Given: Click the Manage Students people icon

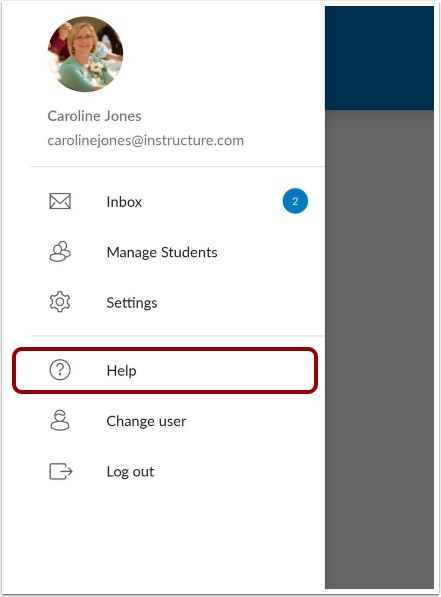Looking at the screenshot, I should pos(60,251).
